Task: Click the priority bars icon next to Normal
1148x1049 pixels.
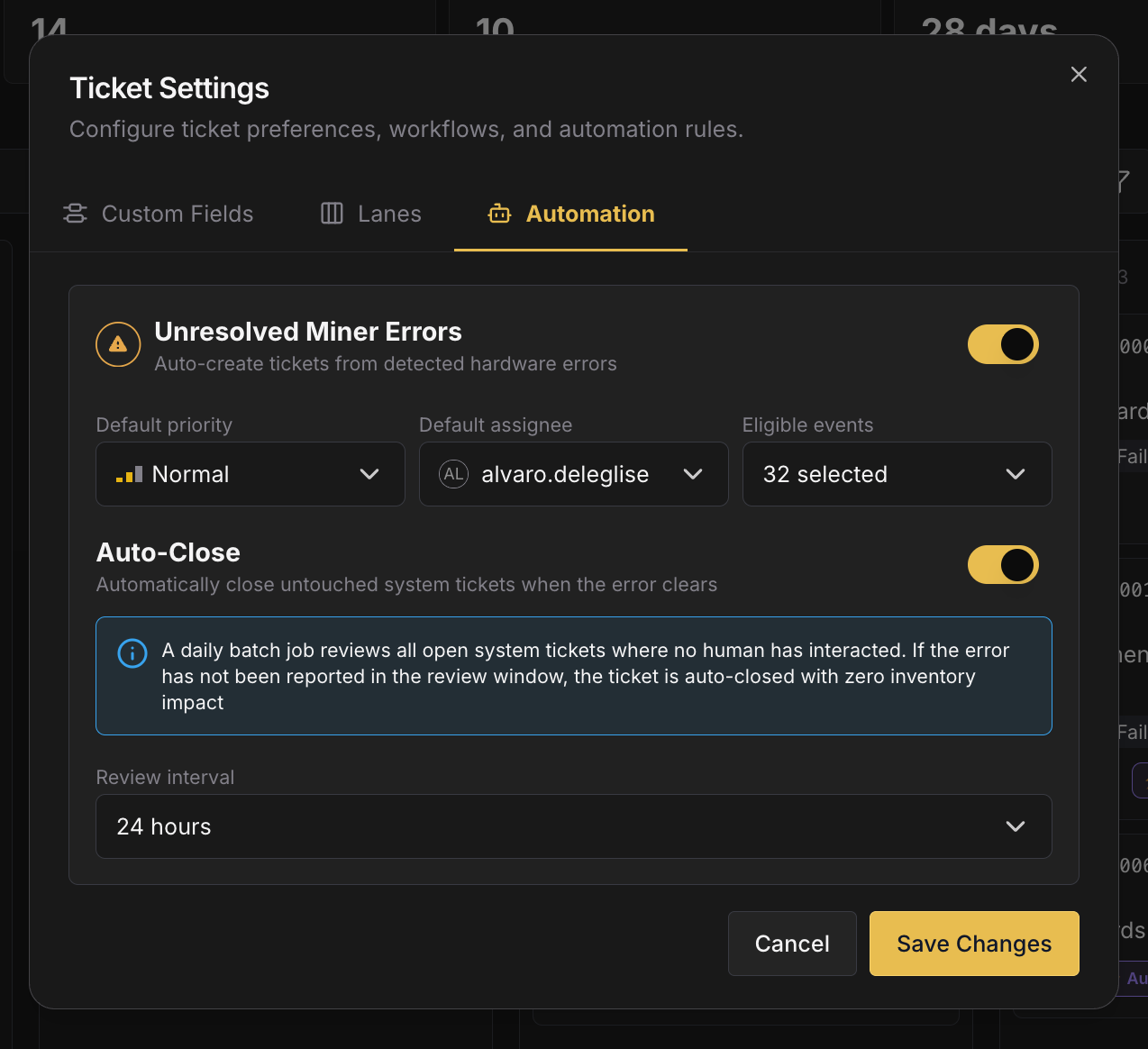Action: coord(129,474)
